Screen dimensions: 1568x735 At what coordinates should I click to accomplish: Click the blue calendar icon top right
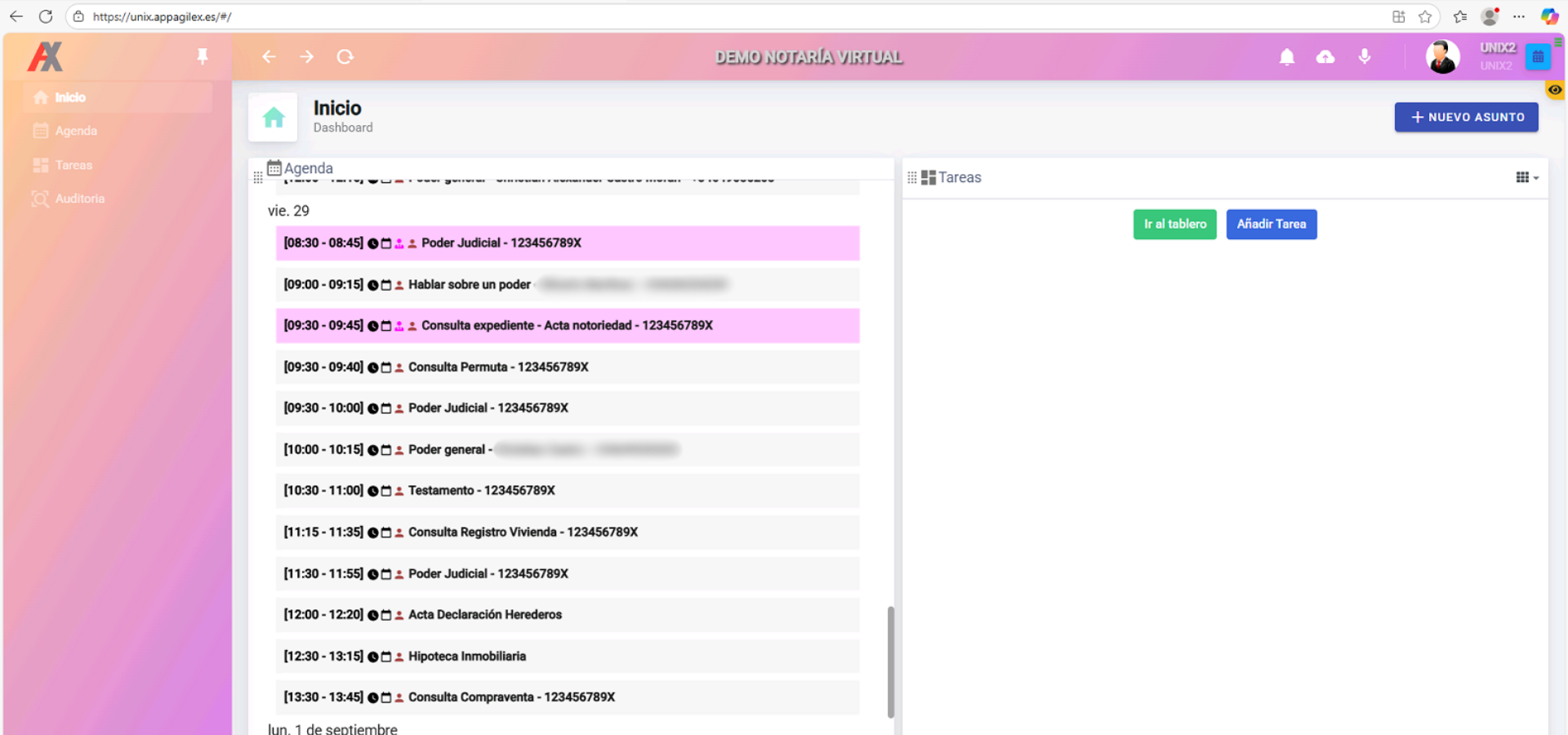click(1538, 56)
